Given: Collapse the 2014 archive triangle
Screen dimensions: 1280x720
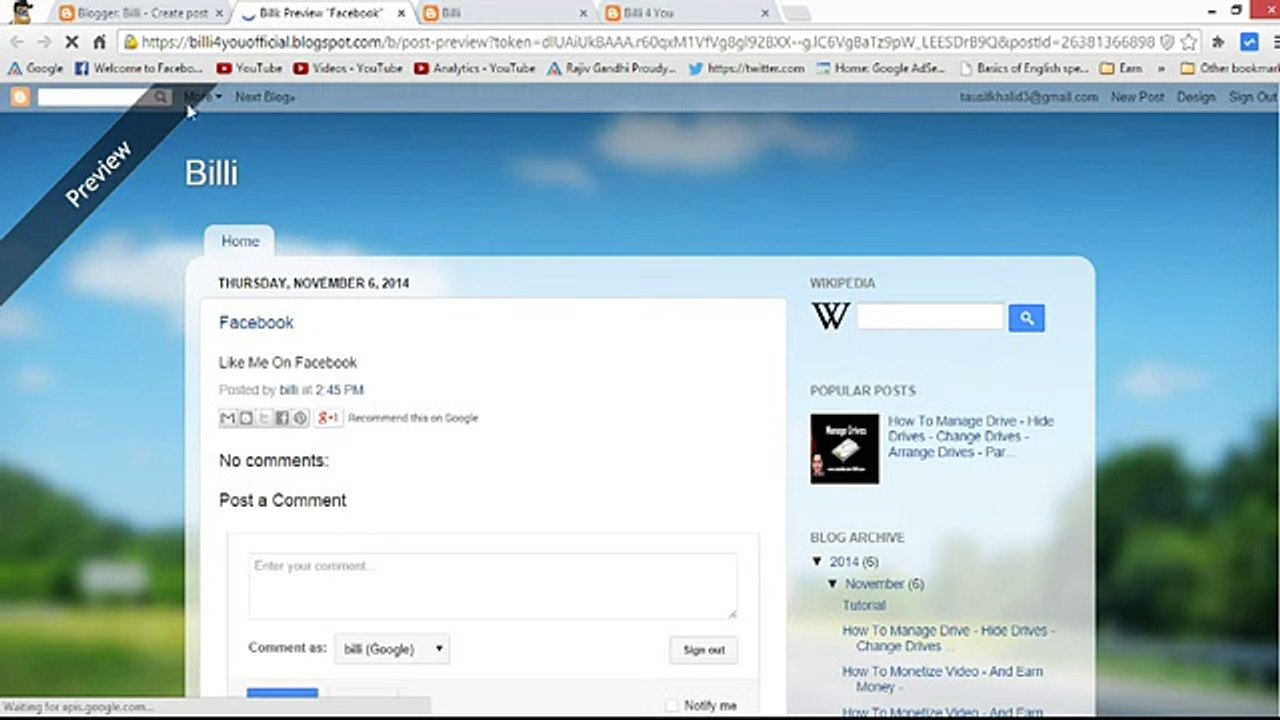Looking at the screenshot, I should 818,562.
